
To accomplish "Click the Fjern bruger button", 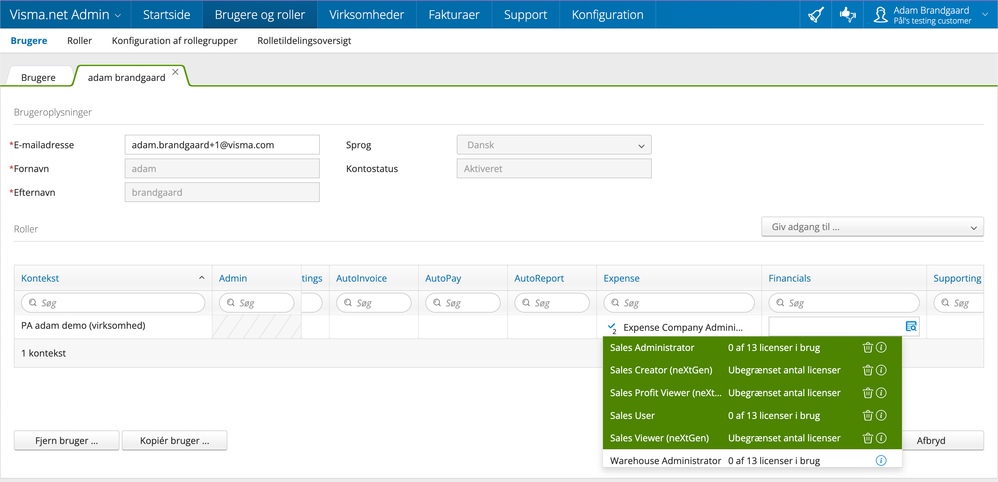I will point(66,441).
